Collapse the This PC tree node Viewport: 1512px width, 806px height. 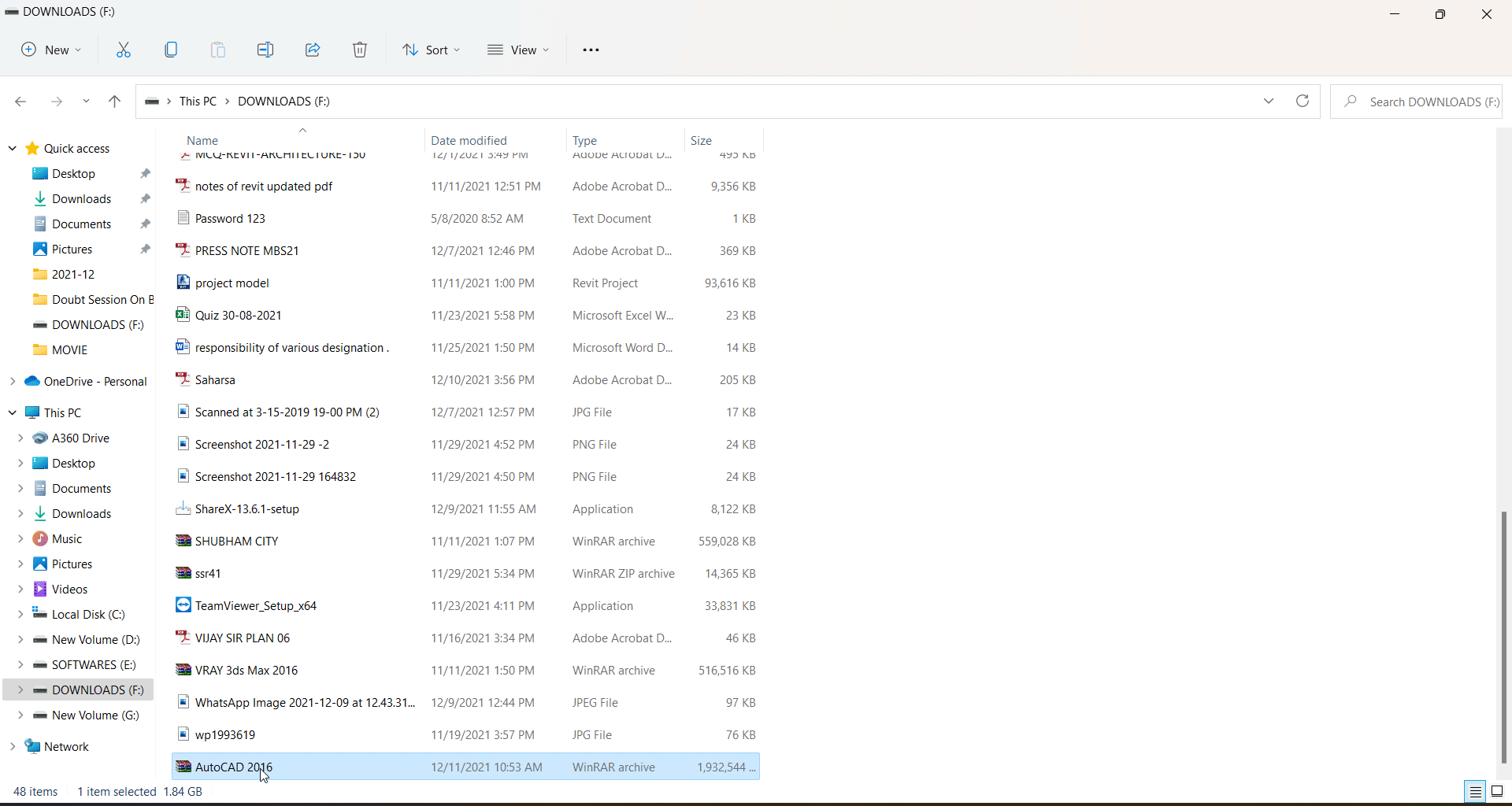(x=13, y=412)
